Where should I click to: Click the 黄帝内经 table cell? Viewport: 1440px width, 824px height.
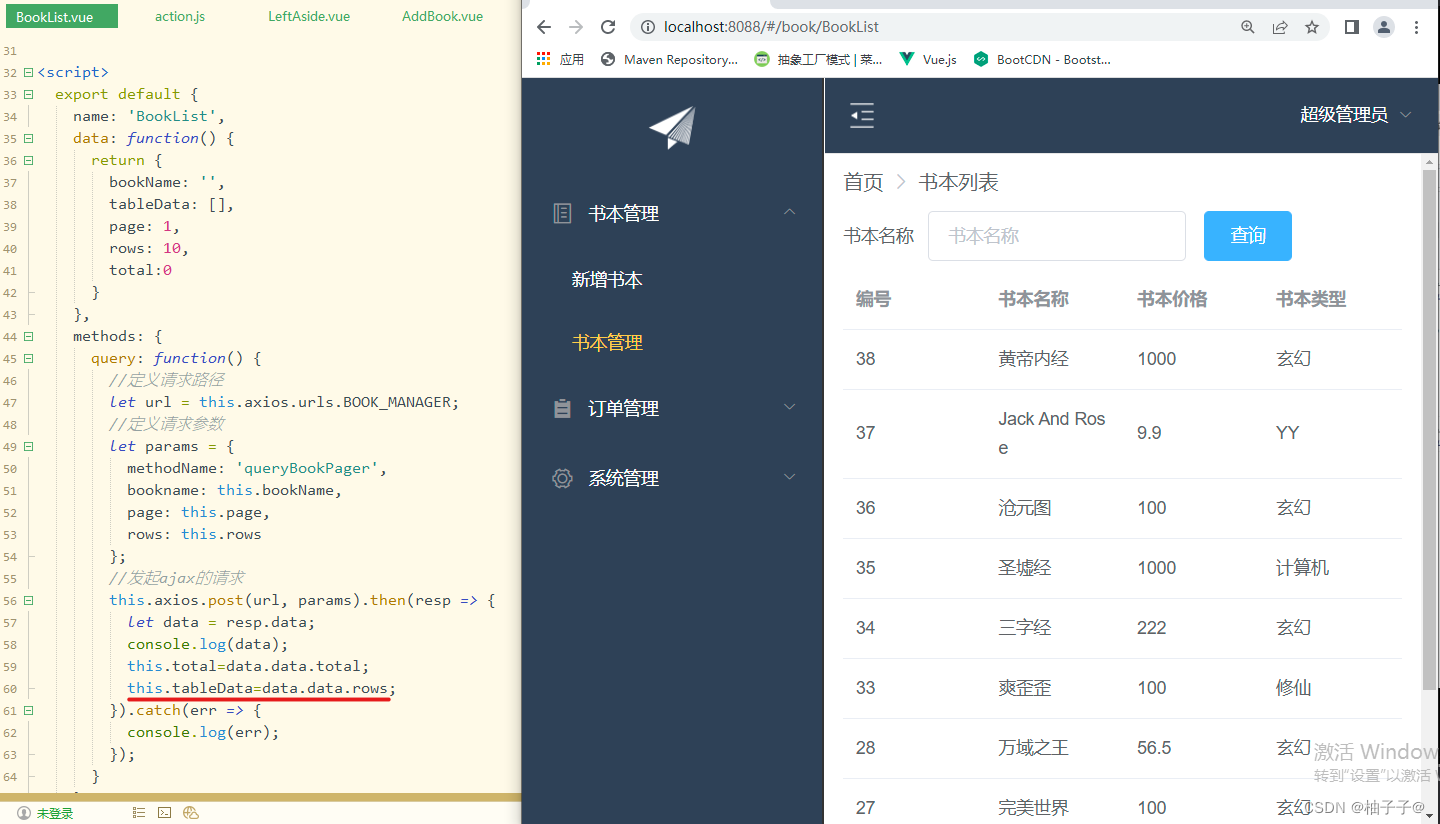pos(1033,359)
